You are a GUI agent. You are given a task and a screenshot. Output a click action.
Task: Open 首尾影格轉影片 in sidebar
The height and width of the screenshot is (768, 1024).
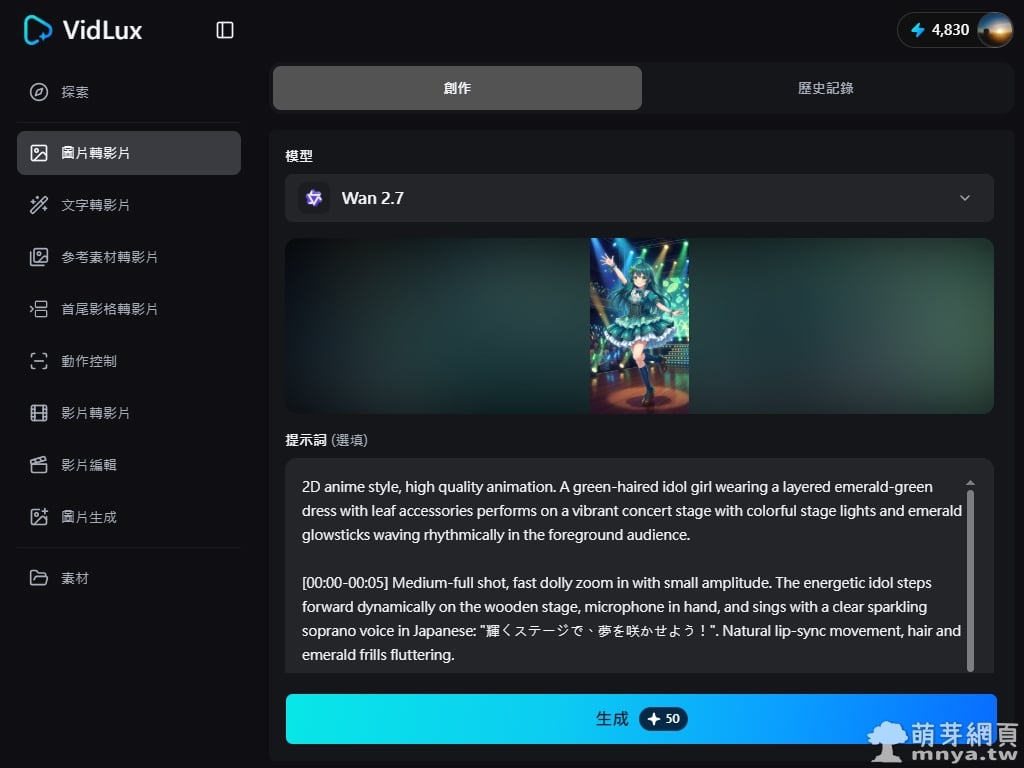tap(129, 309)
